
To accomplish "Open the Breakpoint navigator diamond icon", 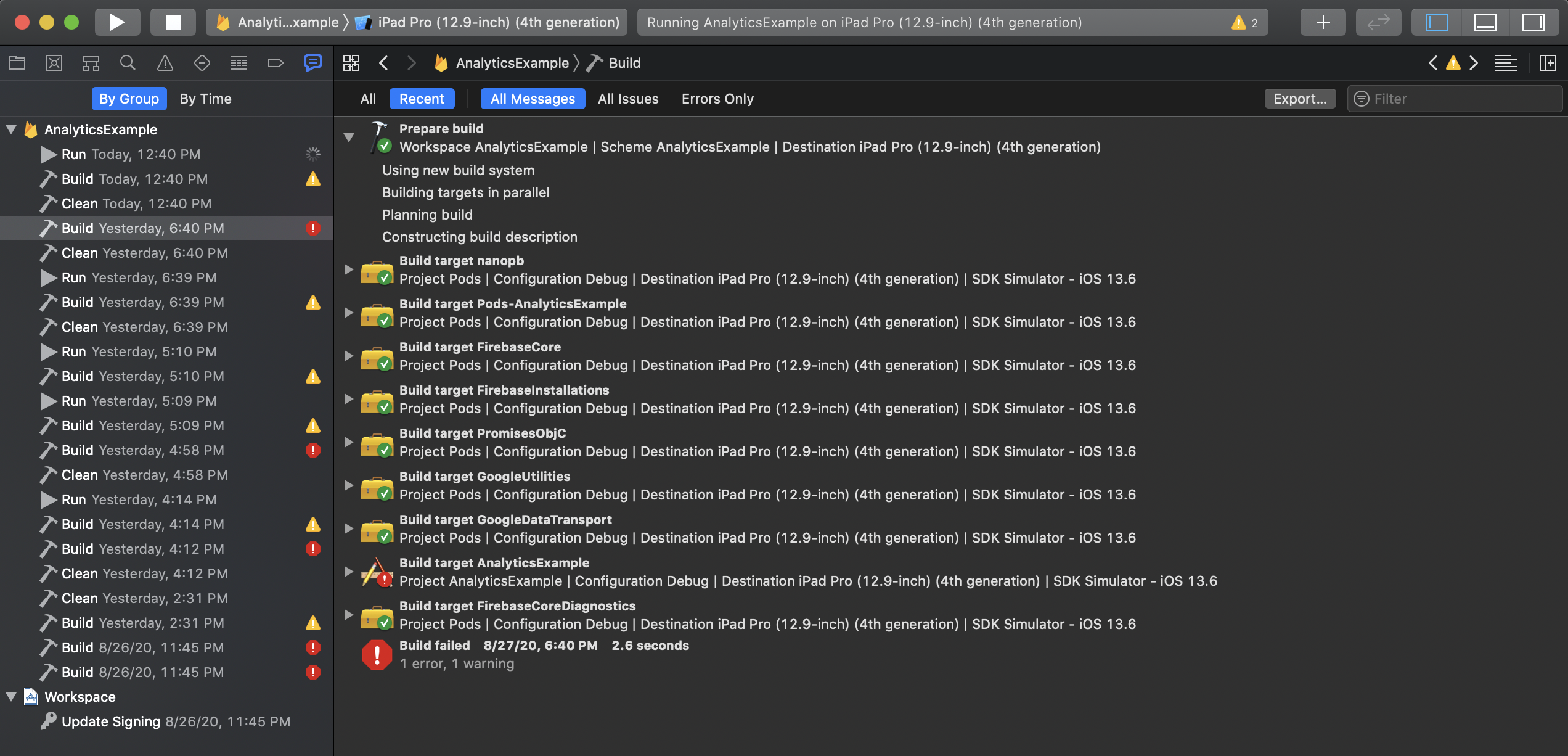I will click(x=202, y=62).
